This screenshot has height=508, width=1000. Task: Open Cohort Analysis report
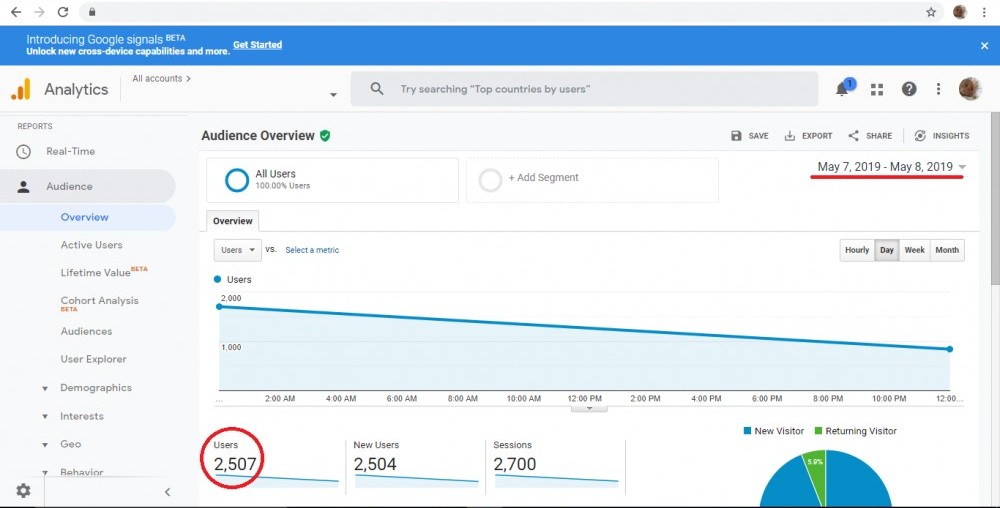point(99,303)
